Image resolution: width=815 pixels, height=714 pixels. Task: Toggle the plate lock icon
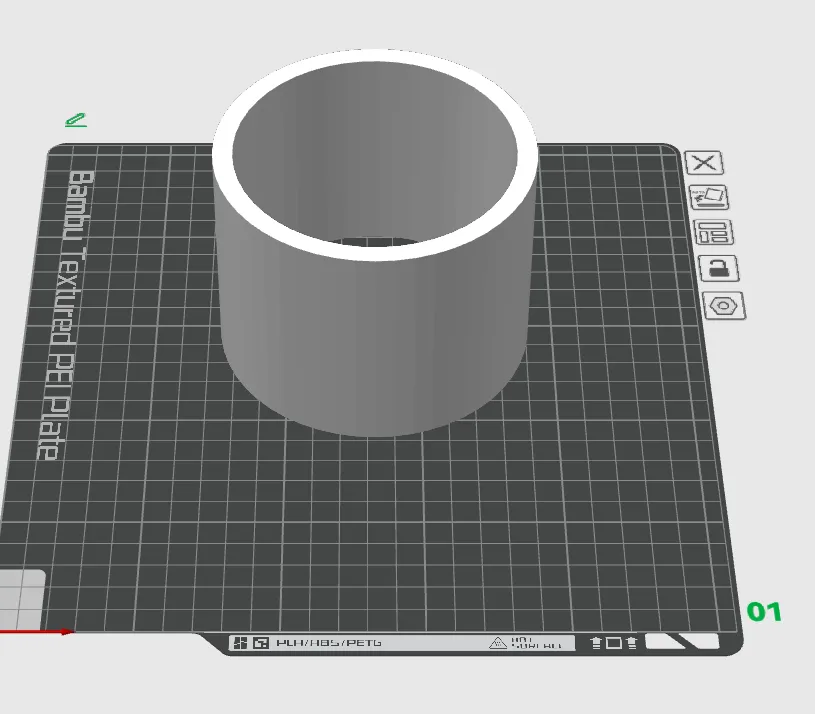point(719,269)
